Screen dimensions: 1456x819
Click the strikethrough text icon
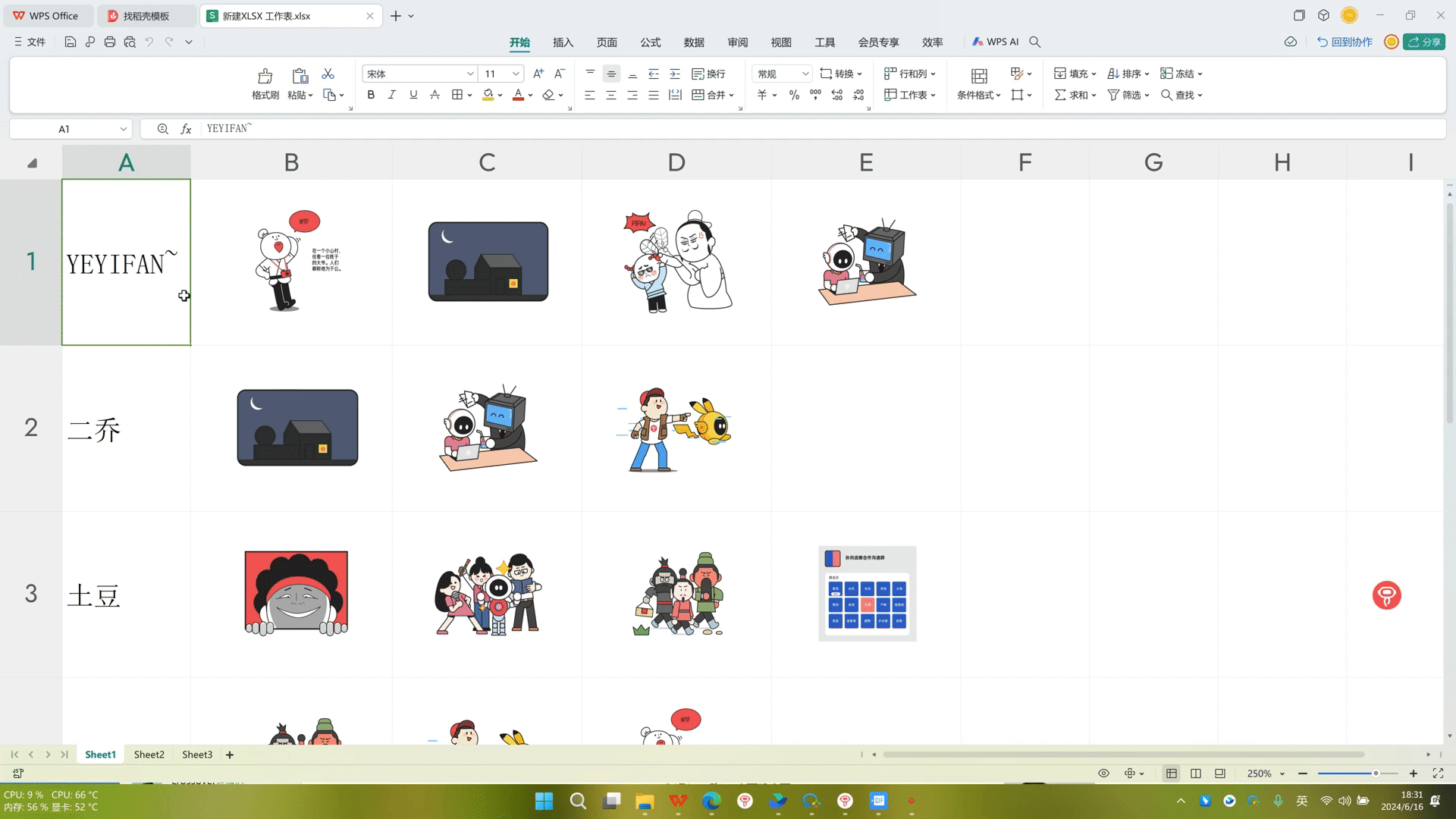435,95
